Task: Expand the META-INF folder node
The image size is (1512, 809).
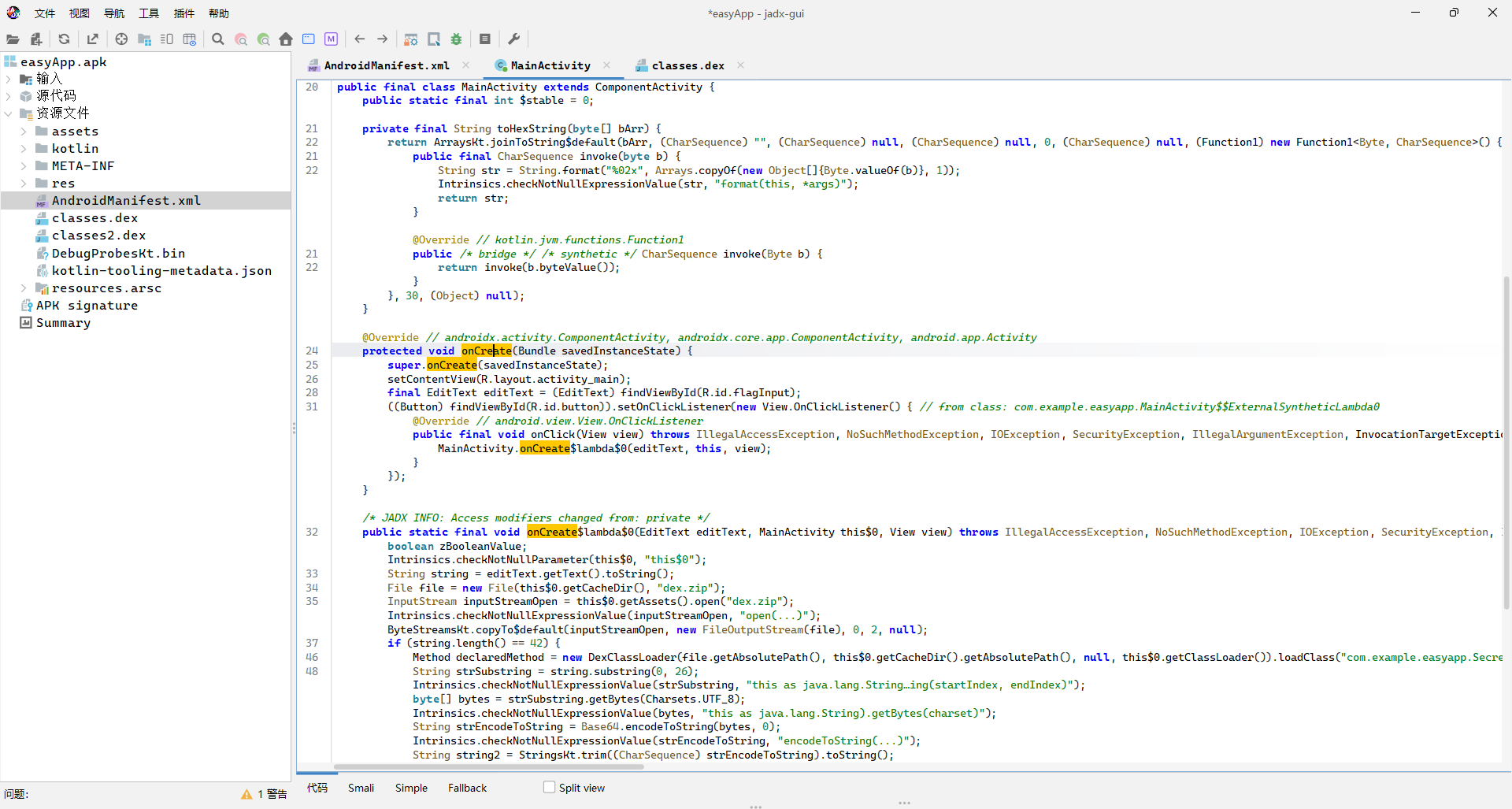Action: tap(24, 166)
